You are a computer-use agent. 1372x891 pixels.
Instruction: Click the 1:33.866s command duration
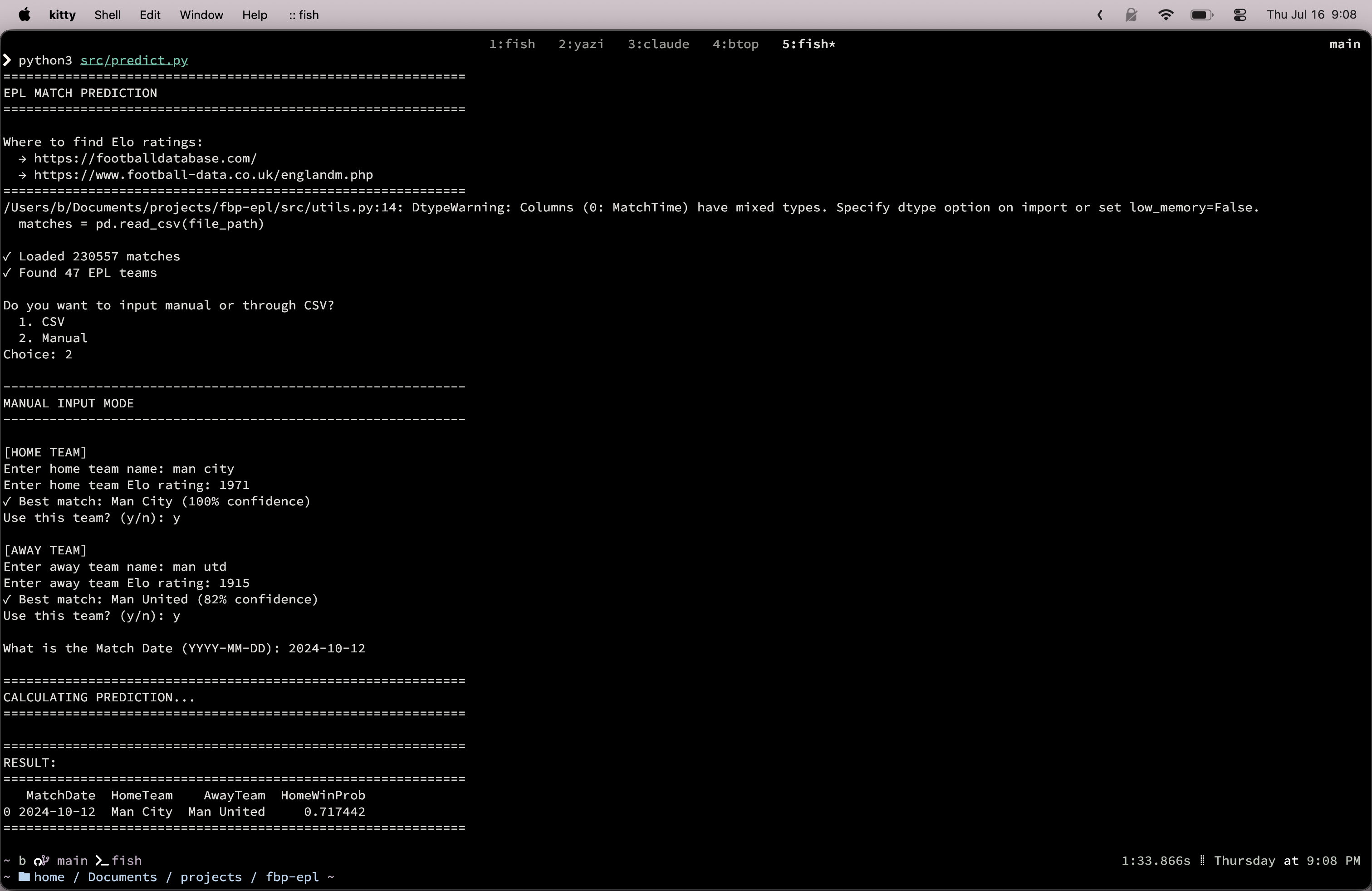[1156, 861]
